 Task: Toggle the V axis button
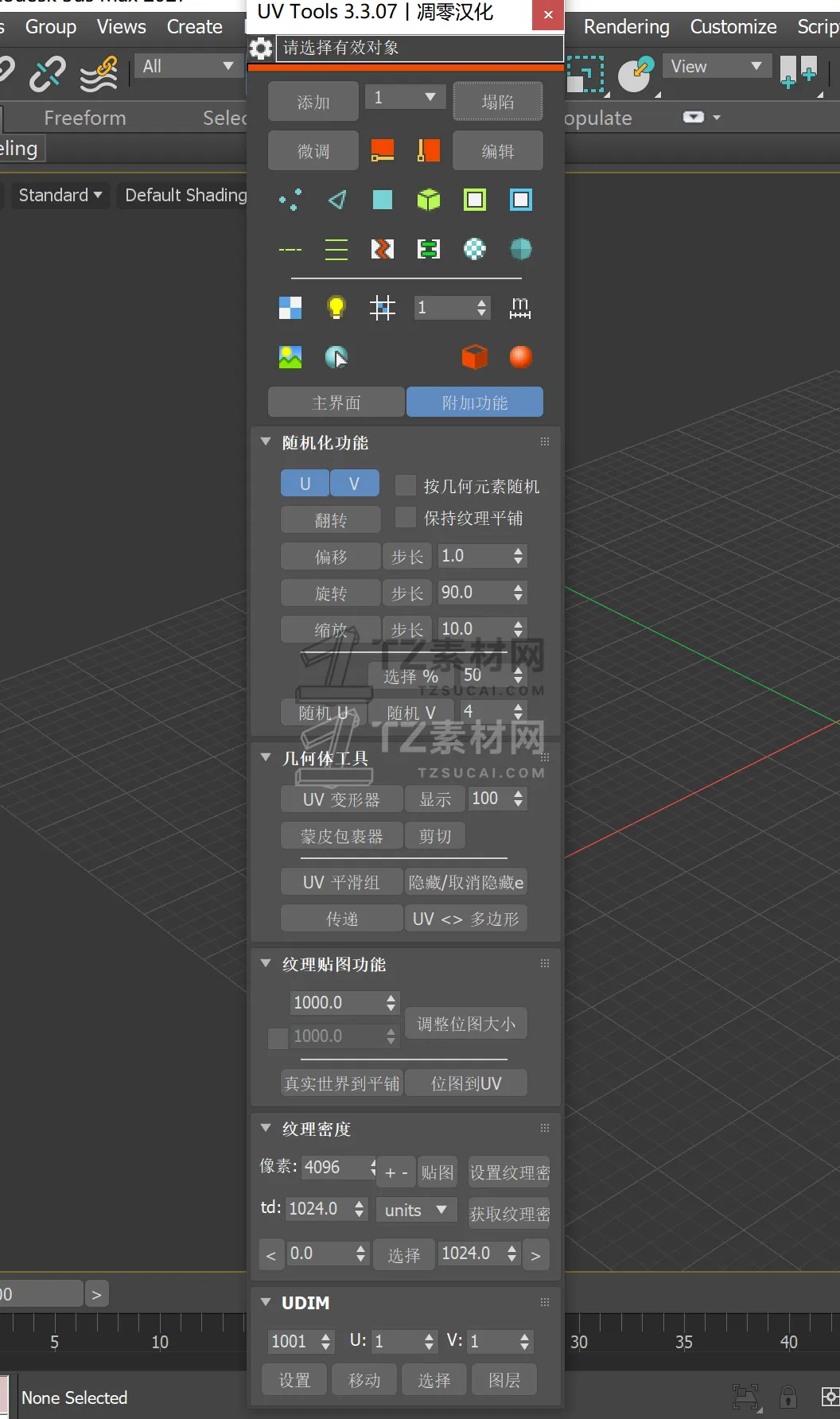coord(355,484)
